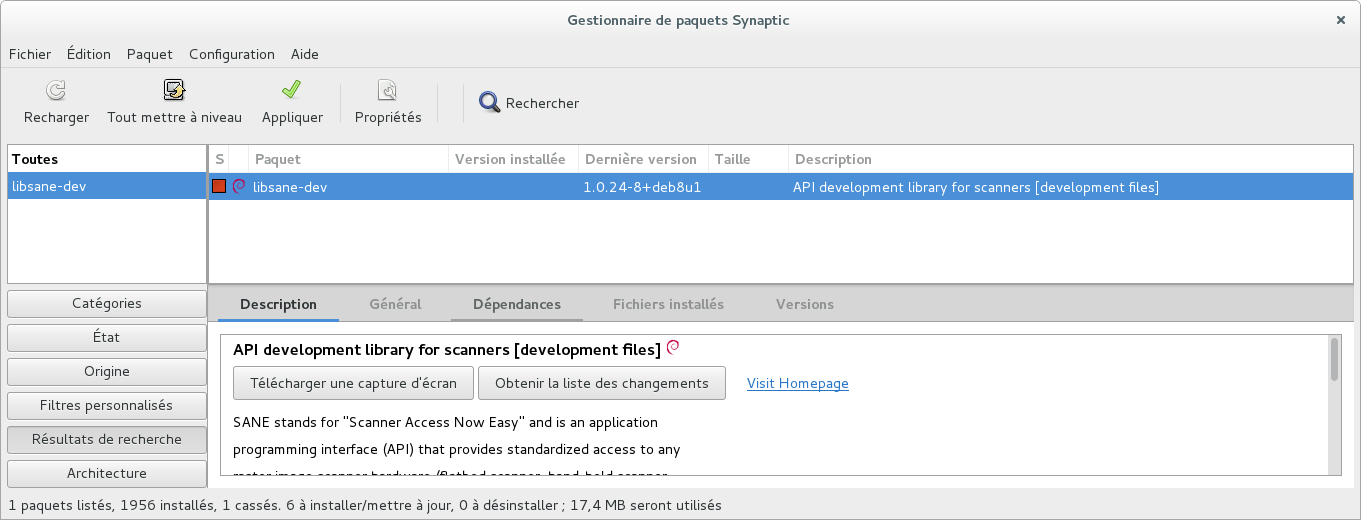
Task: Sort by the Paquet column header
Action: [348, 159]
